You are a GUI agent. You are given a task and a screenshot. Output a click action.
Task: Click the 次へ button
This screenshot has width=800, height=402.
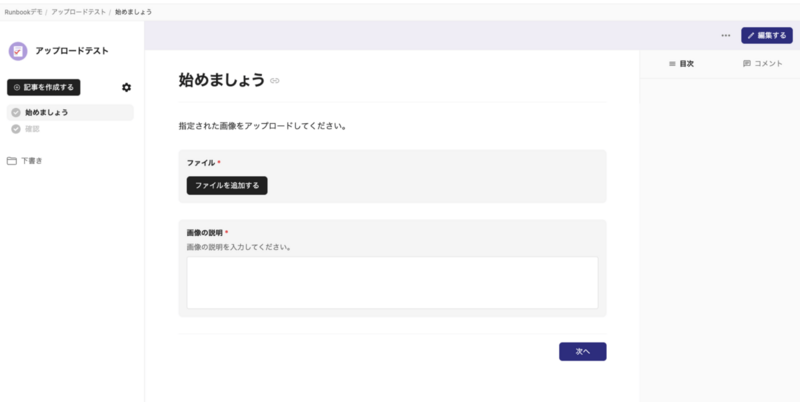[583, 351]
